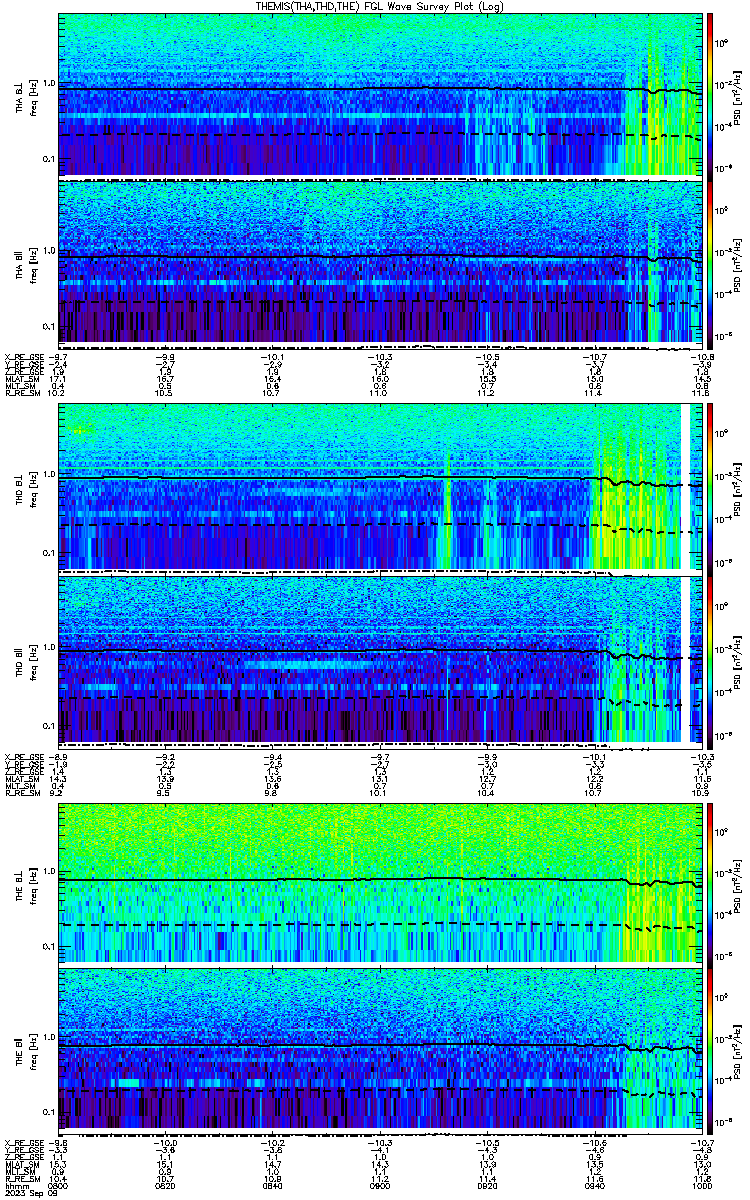Click MLAT_SM row label under THE panels
The height and width of the screenshot is (1200, 750).
(x=21, y=1163)
